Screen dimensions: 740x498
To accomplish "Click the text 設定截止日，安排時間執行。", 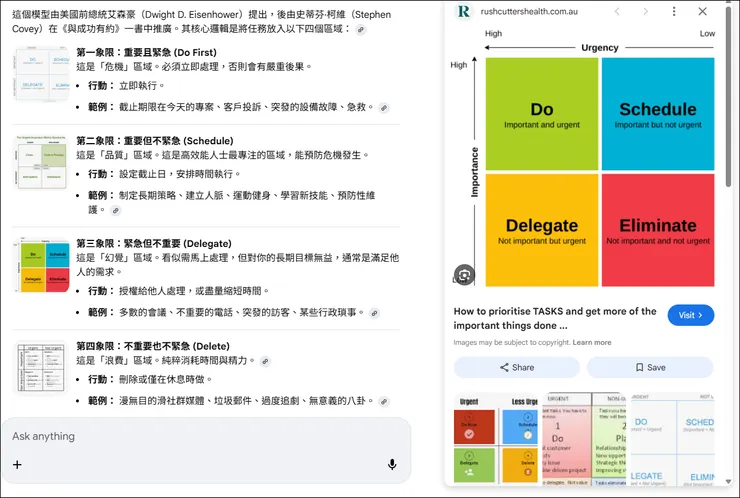I will [180, 174].
